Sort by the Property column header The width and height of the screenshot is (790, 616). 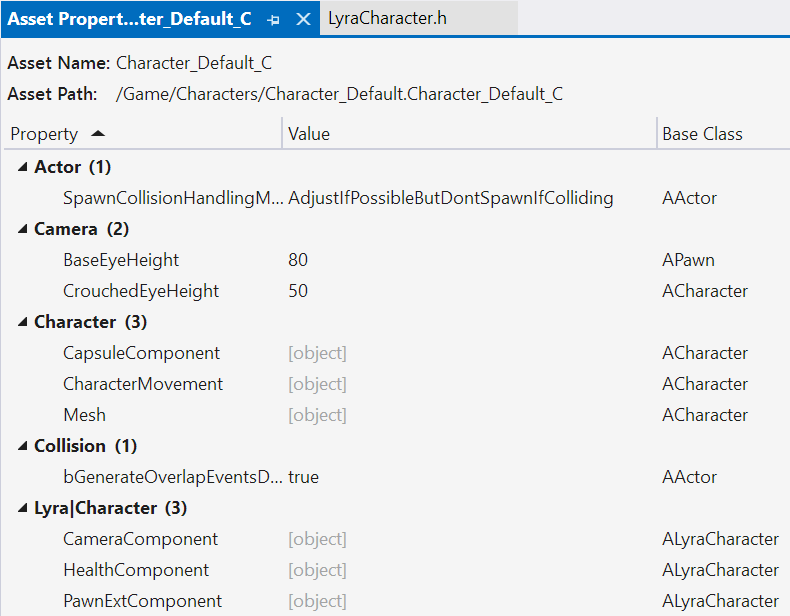click(x=44, y=134)
